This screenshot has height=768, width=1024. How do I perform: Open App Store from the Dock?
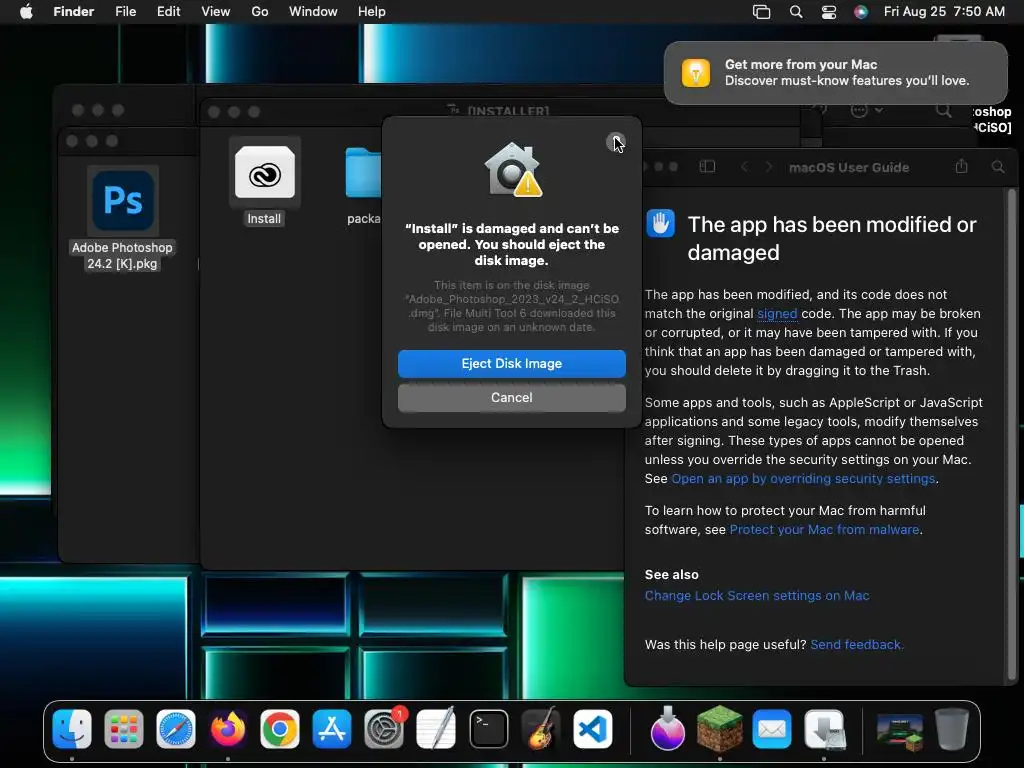(x=332, y=729)
